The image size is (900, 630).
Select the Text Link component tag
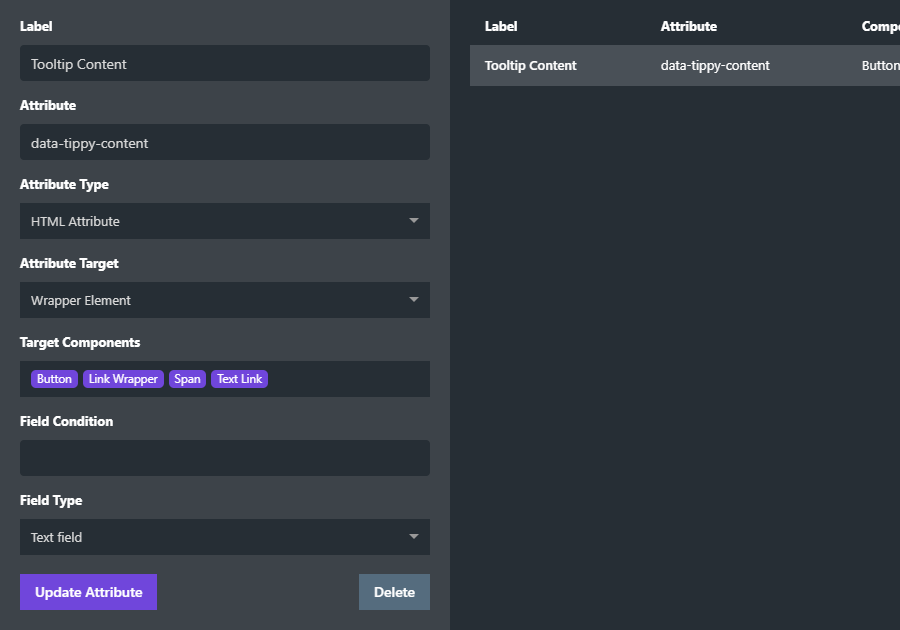(x=239, y=379)
